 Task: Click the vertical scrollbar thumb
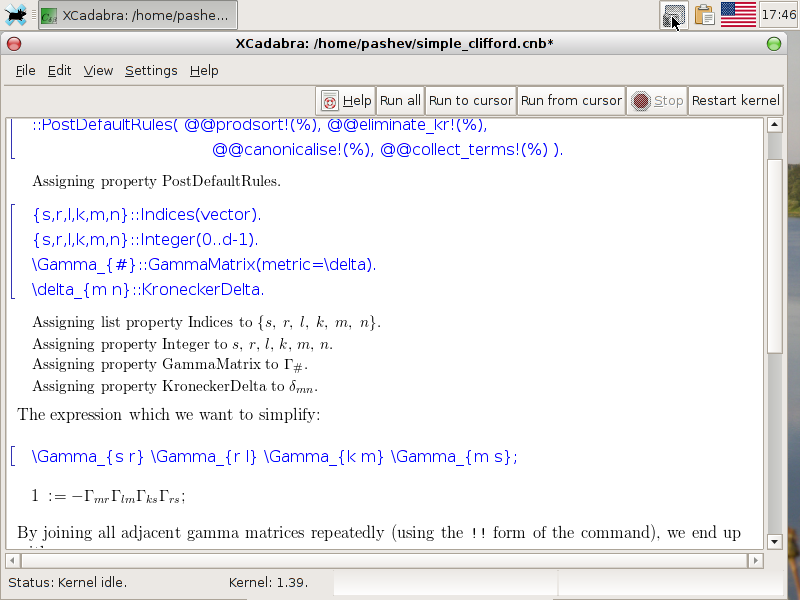(x=774, y=256)
